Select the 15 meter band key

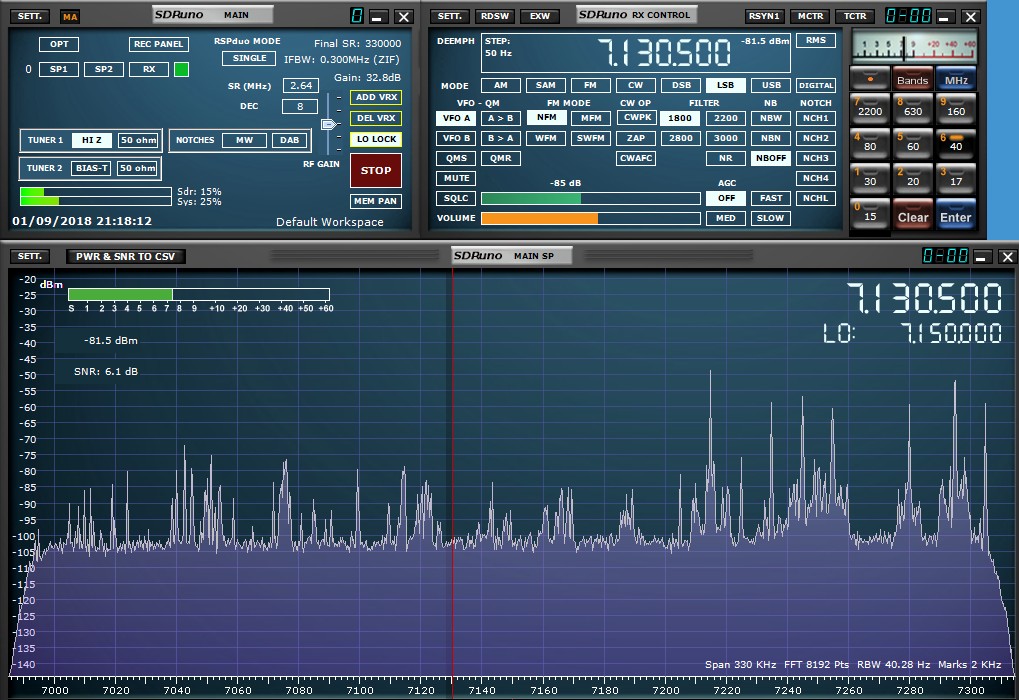pyautogui.click(x=870, y=214)
